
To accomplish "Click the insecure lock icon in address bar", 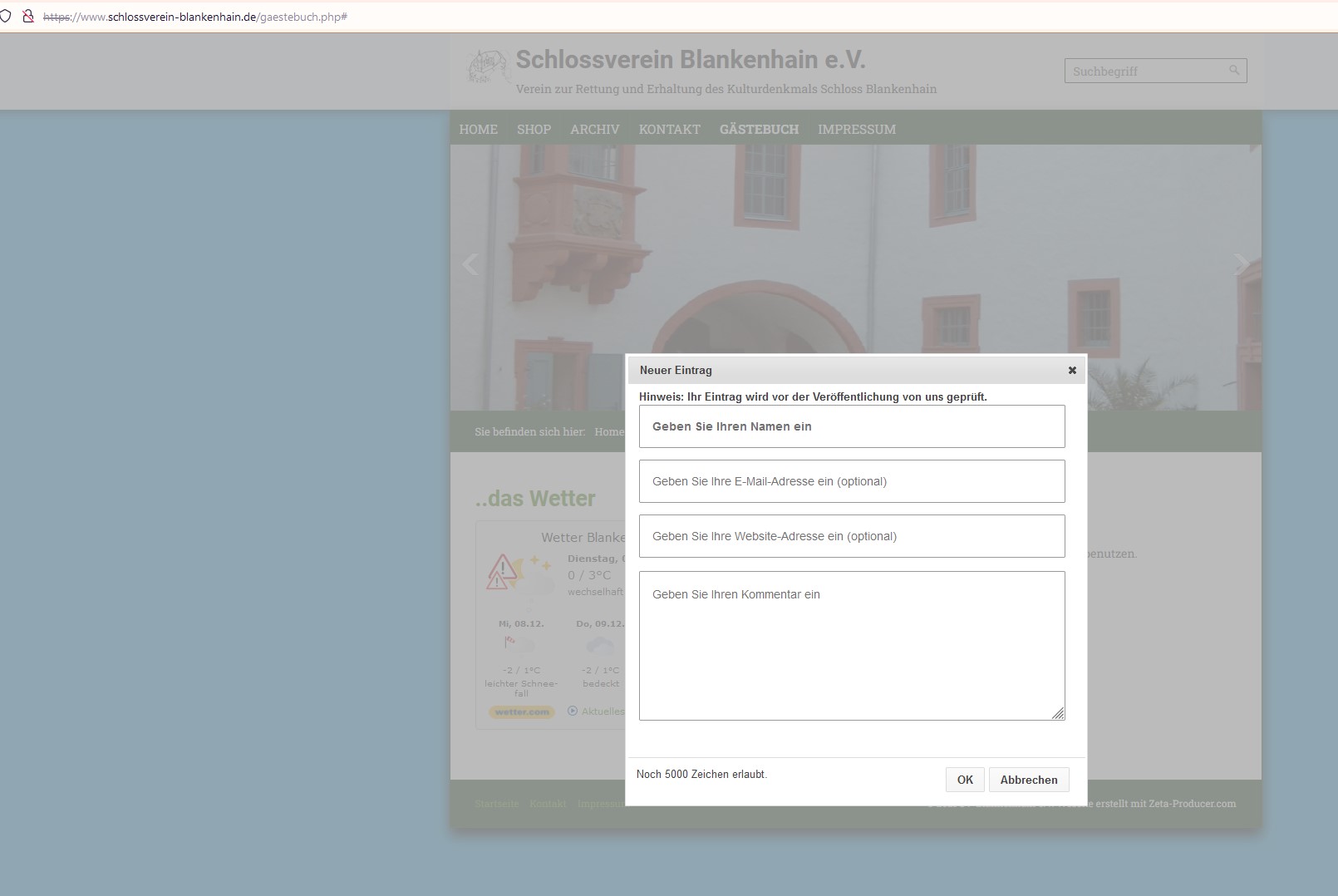I will (x=28, y=16).
